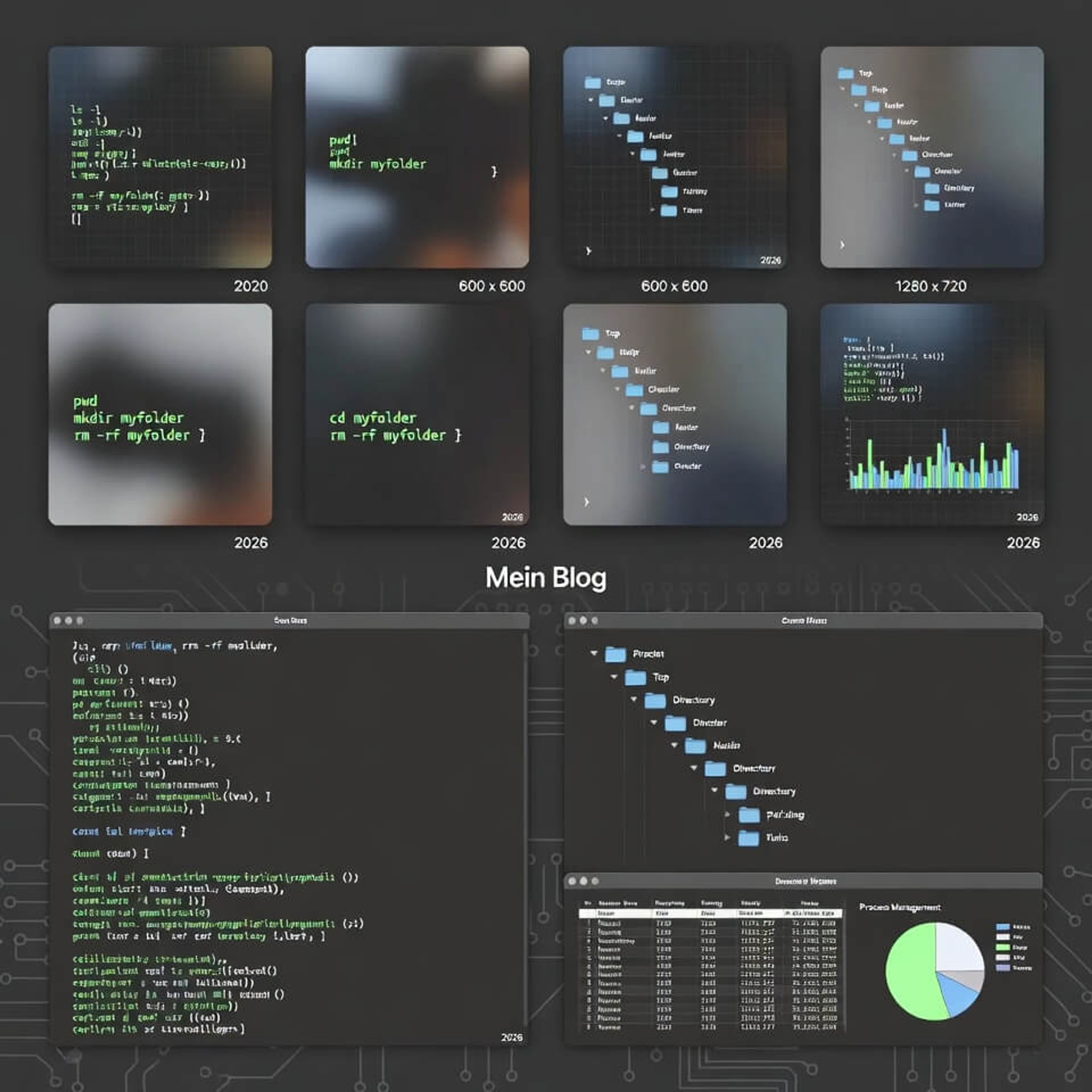Click the green swatch in the pie legend
The height and width of the screenshot is (1092, 1092).
click(x=1003, y=947)
